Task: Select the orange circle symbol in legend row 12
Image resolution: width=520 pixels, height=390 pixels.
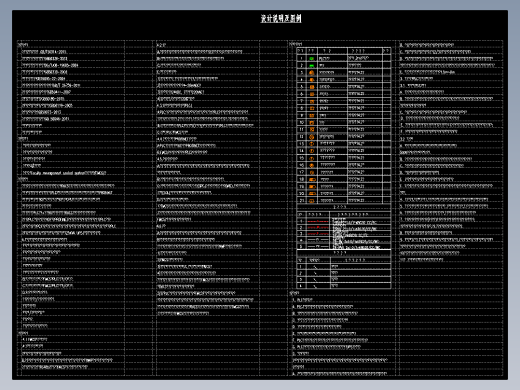Action: 312,137
